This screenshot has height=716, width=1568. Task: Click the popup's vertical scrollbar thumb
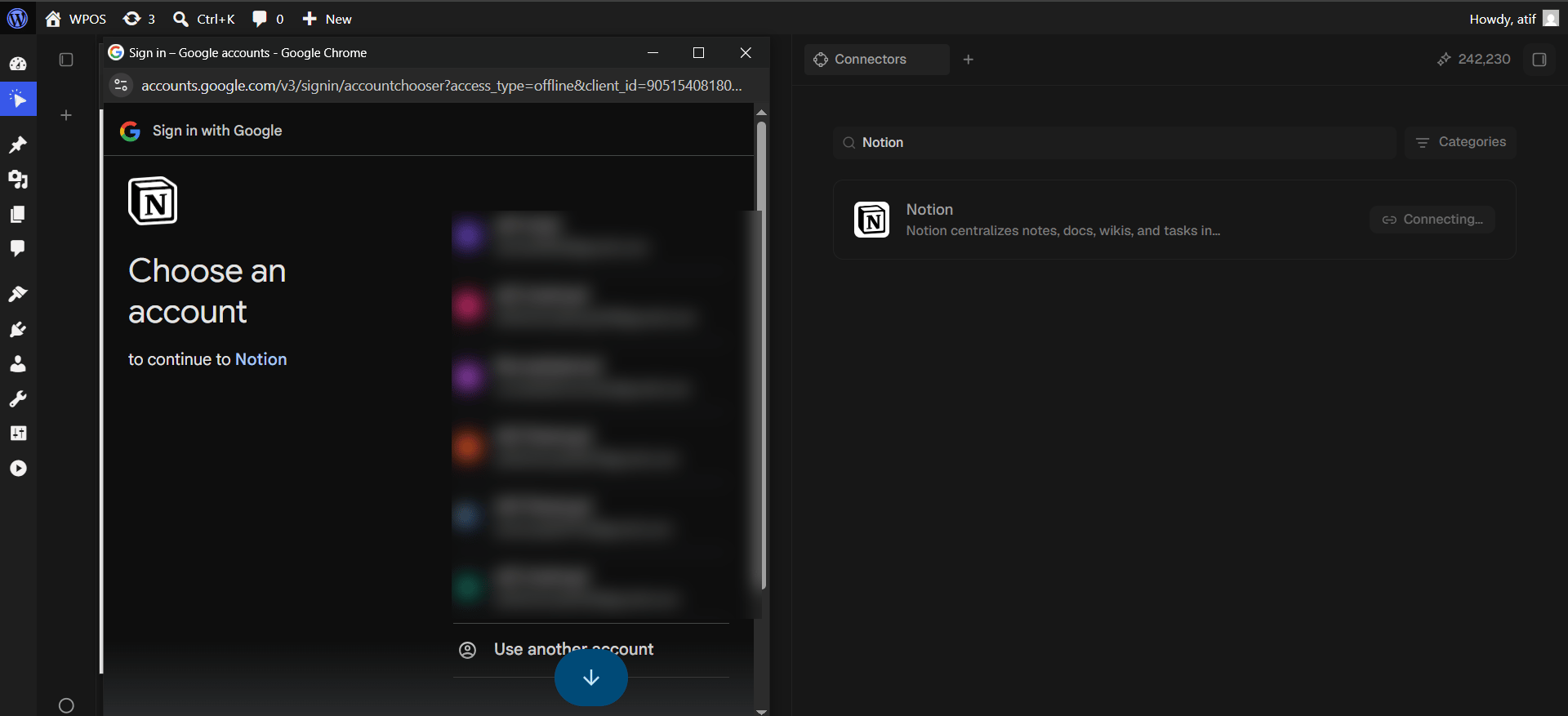(761, 355)
